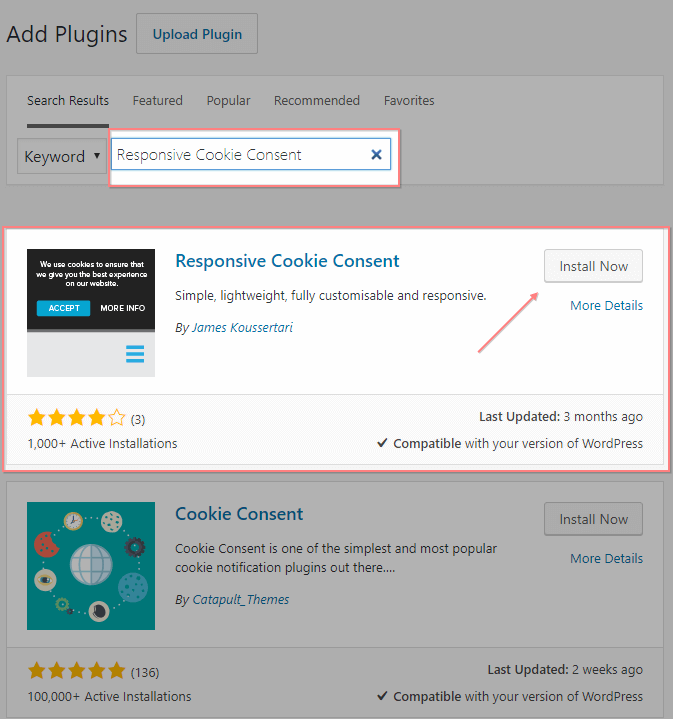This screenshot has height=719, width=673.
Task: Open the Favorites plugins tab
Action: 409,100
